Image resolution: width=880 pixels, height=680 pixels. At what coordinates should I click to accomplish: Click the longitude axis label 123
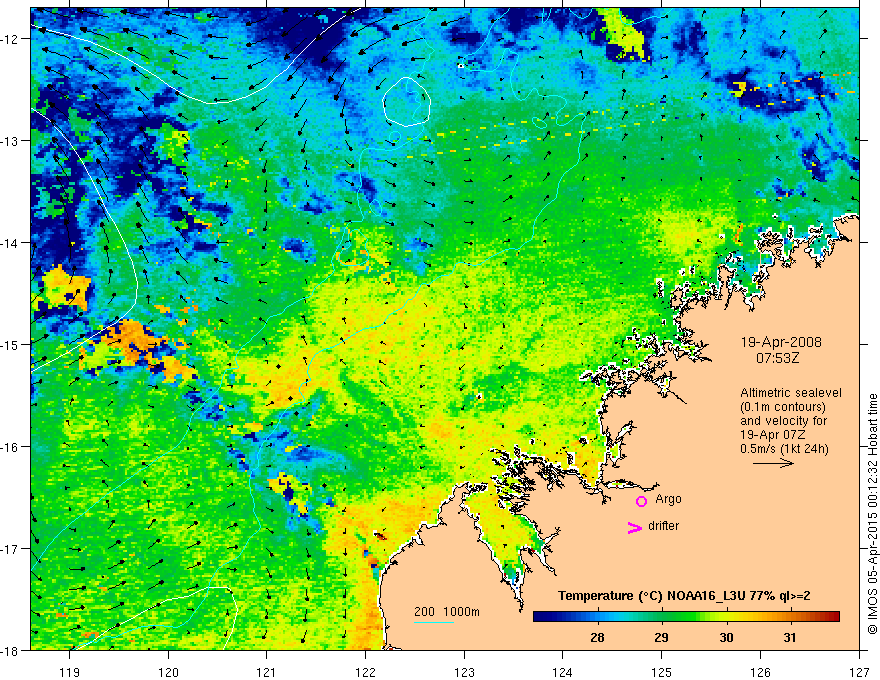(x=464, y=672)
